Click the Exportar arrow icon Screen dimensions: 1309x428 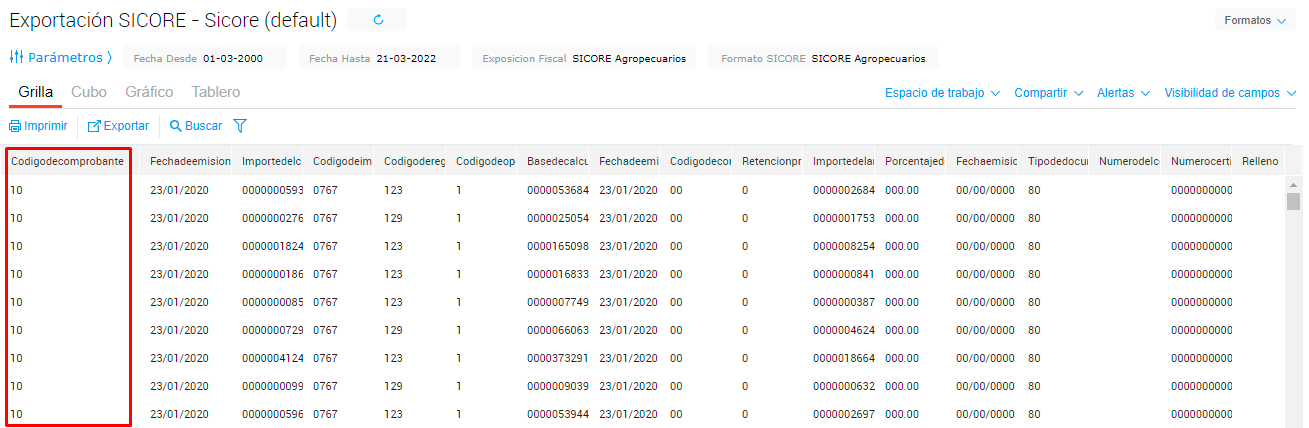(95, 126)
